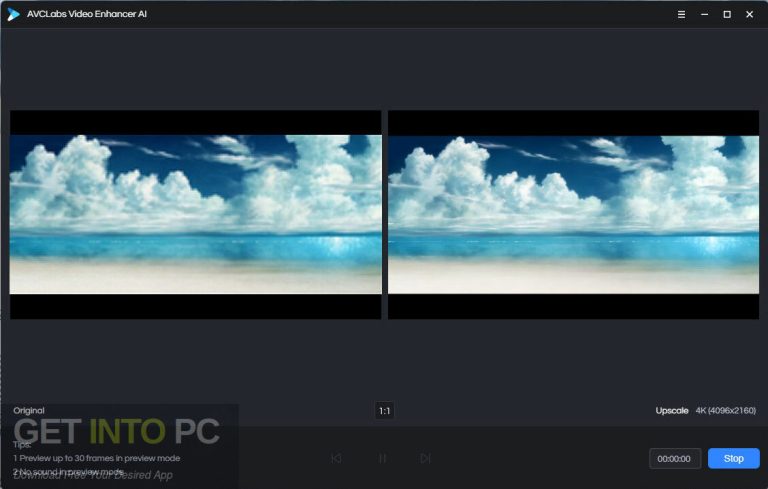Screen dimensions: 768x489
Task: Close the AVCLabs Video Enhancer window
Action: tap(750, 14)
